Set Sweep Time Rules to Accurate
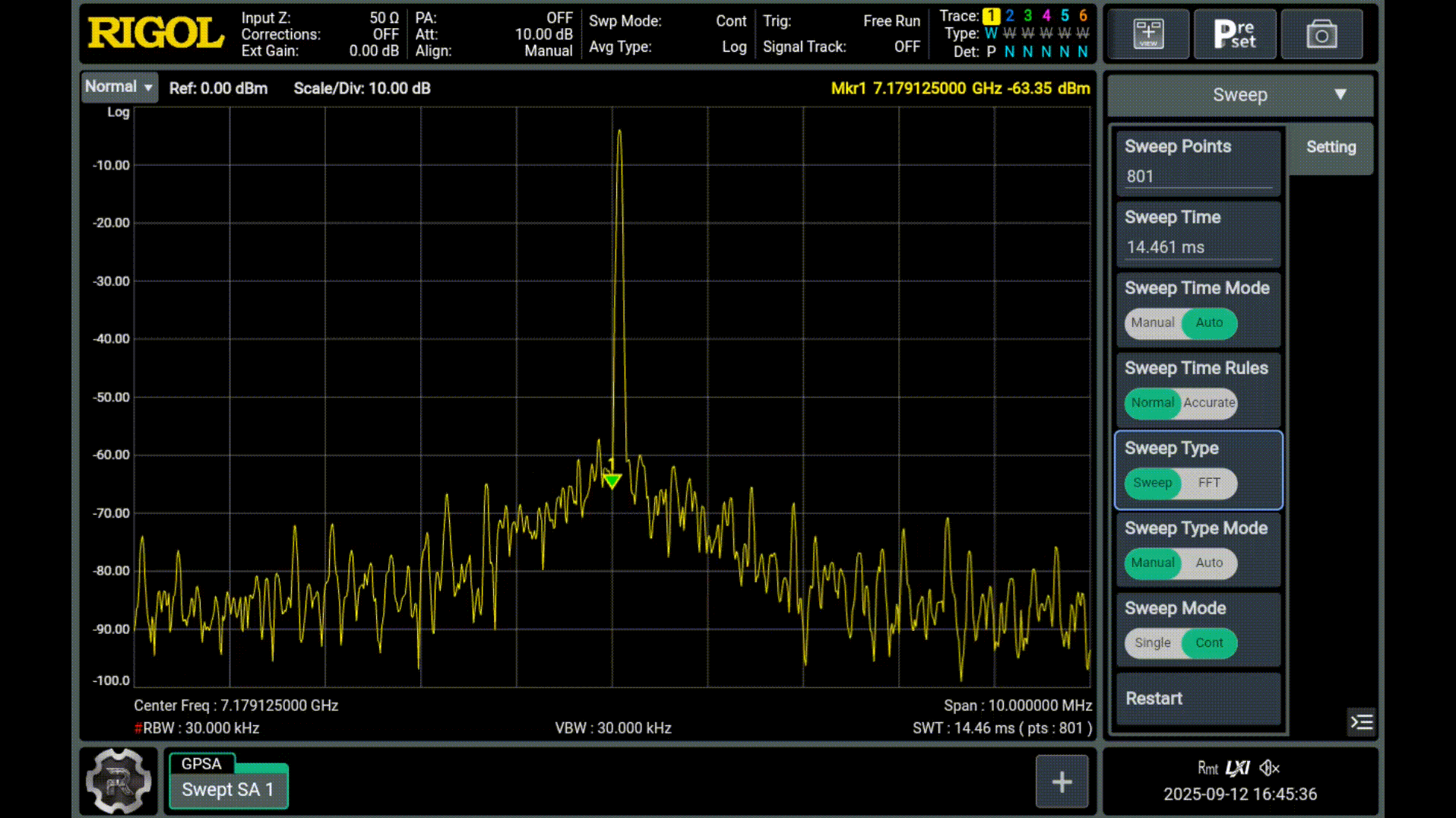1456x818 pixels. pos(1208,403)
